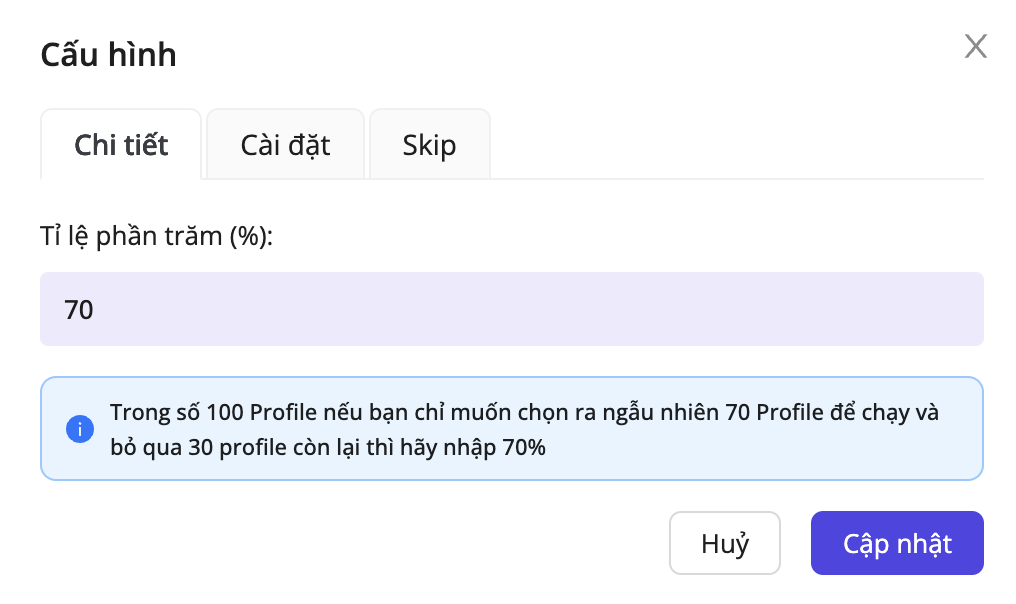The width and height of the screenshot is (1016, 604).
Task: Dismiss dialog using the X icon
Action: coord(975,46)
